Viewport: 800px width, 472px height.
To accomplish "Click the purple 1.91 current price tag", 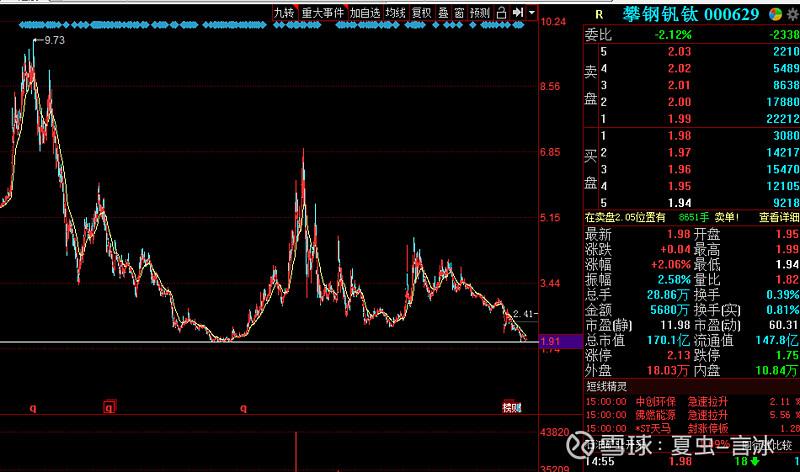I will pos(561,341).
